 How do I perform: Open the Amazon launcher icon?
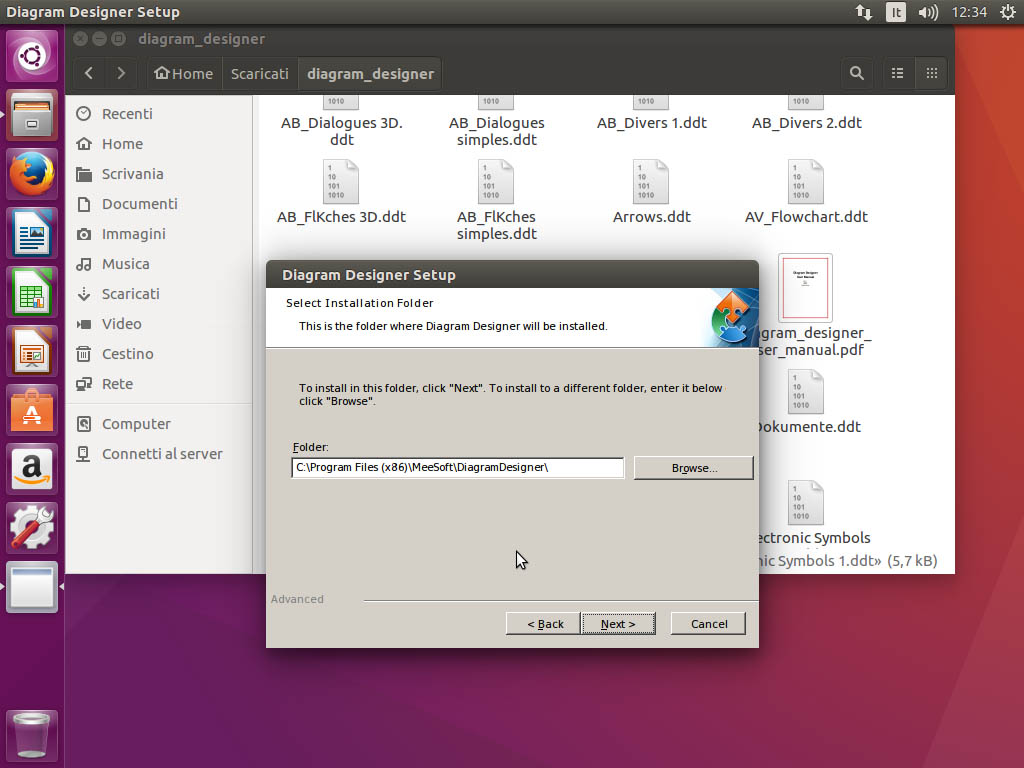click(x=32, y=469)
